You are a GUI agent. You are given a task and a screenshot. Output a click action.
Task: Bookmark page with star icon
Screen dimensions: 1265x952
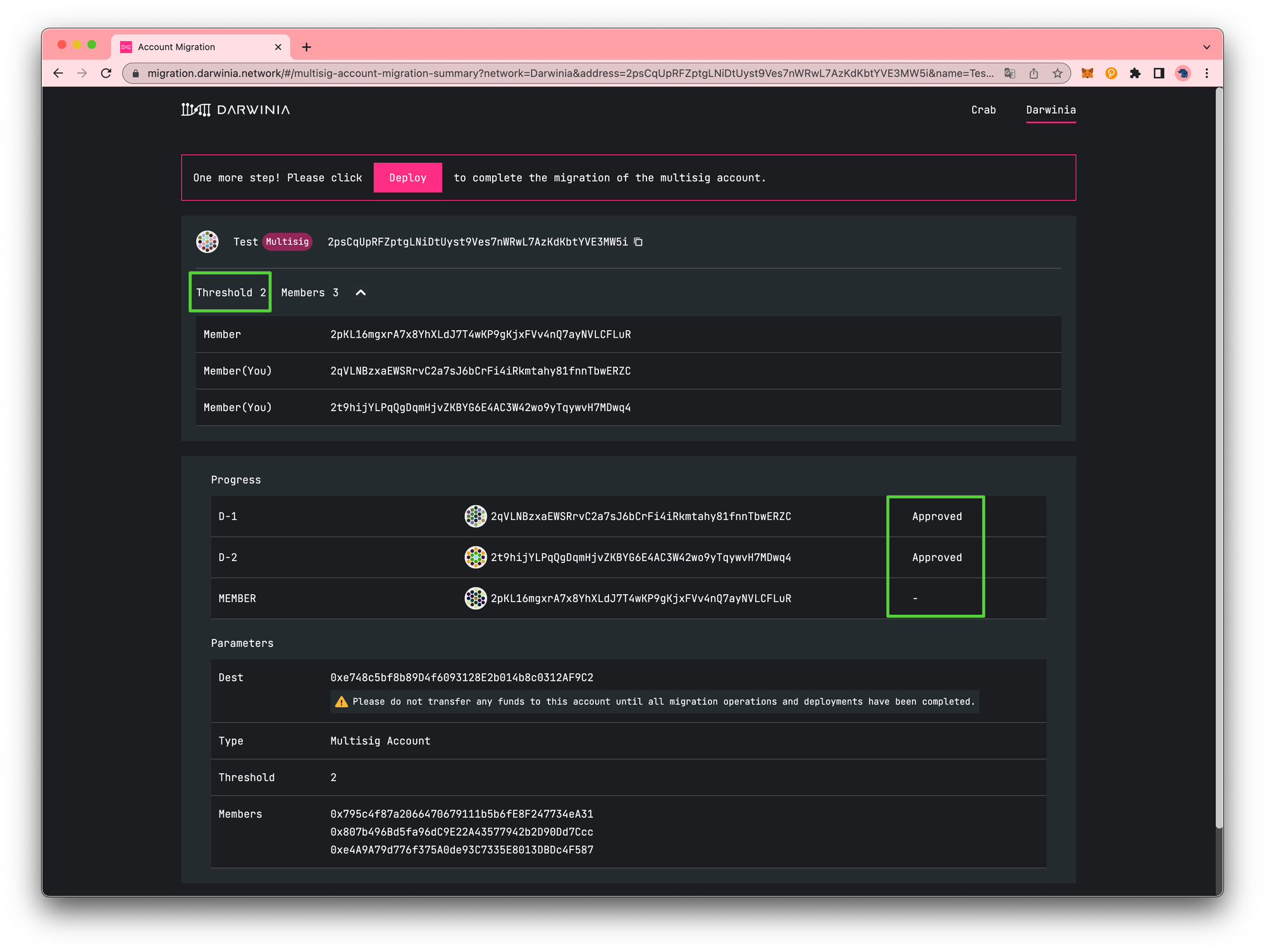pos(1058,73)
